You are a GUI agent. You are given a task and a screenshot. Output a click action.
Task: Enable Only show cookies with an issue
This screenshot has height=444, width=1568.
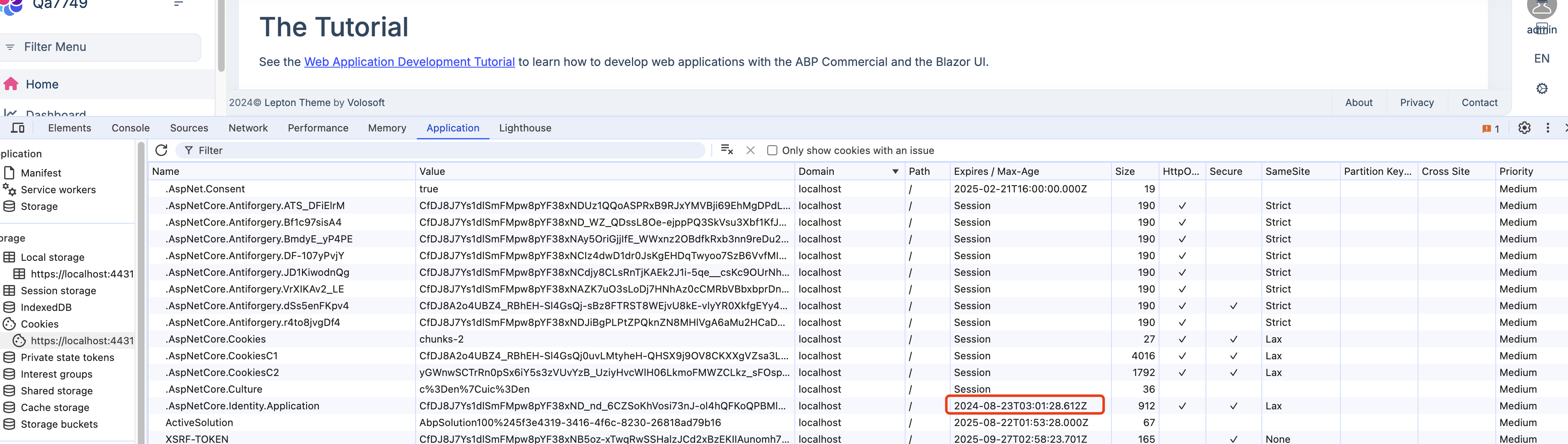(x=772, y=150)
